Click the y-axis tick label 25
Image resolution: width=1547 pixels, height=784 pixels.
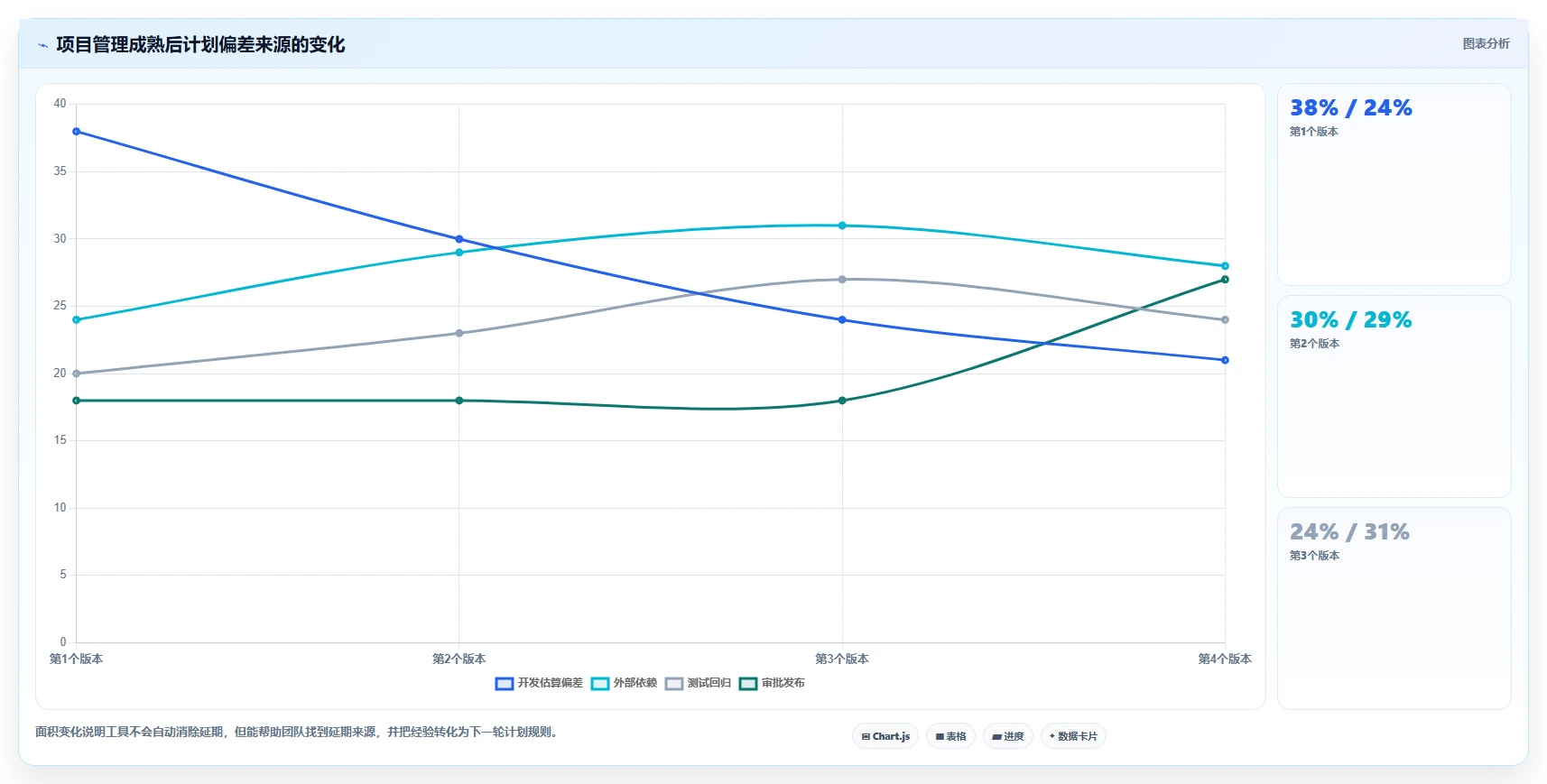pos(60,306)
